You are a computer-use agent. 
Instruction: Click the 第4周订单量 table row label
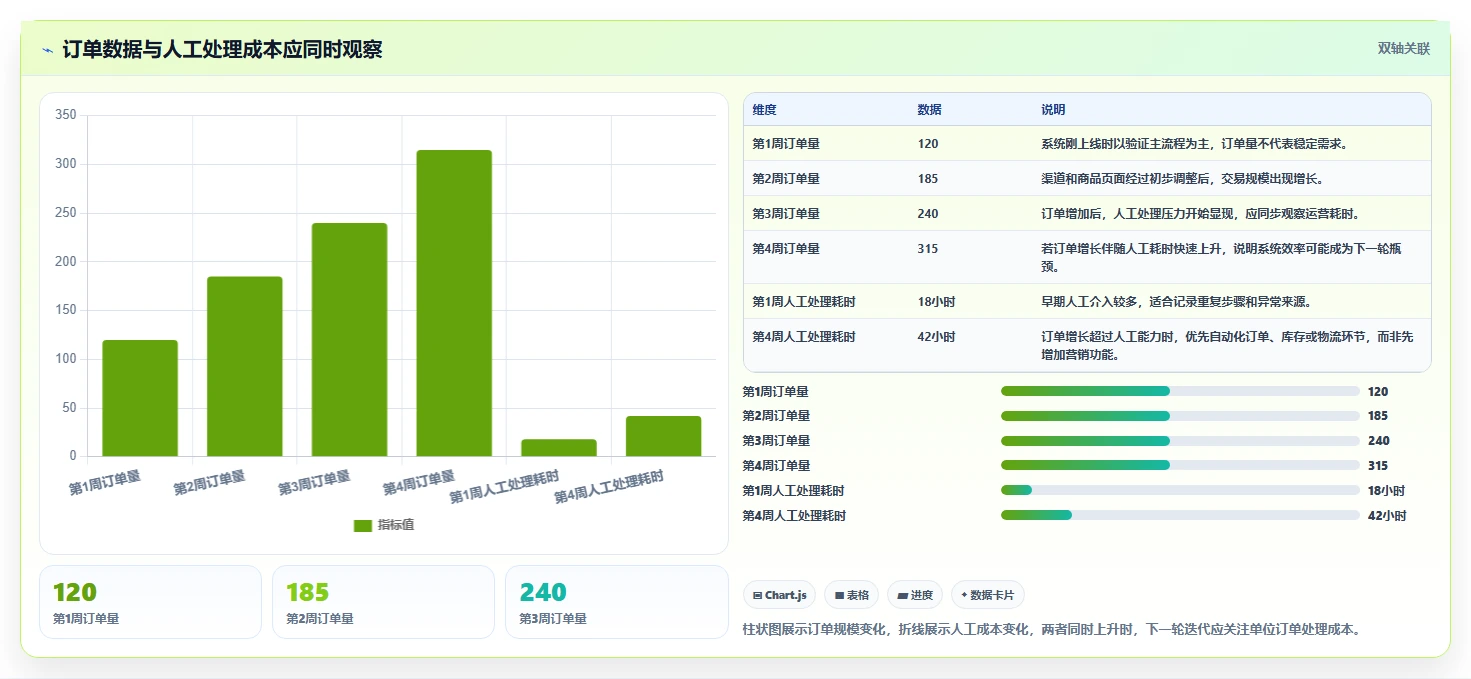pyautogui.click(x=786, y=249)
